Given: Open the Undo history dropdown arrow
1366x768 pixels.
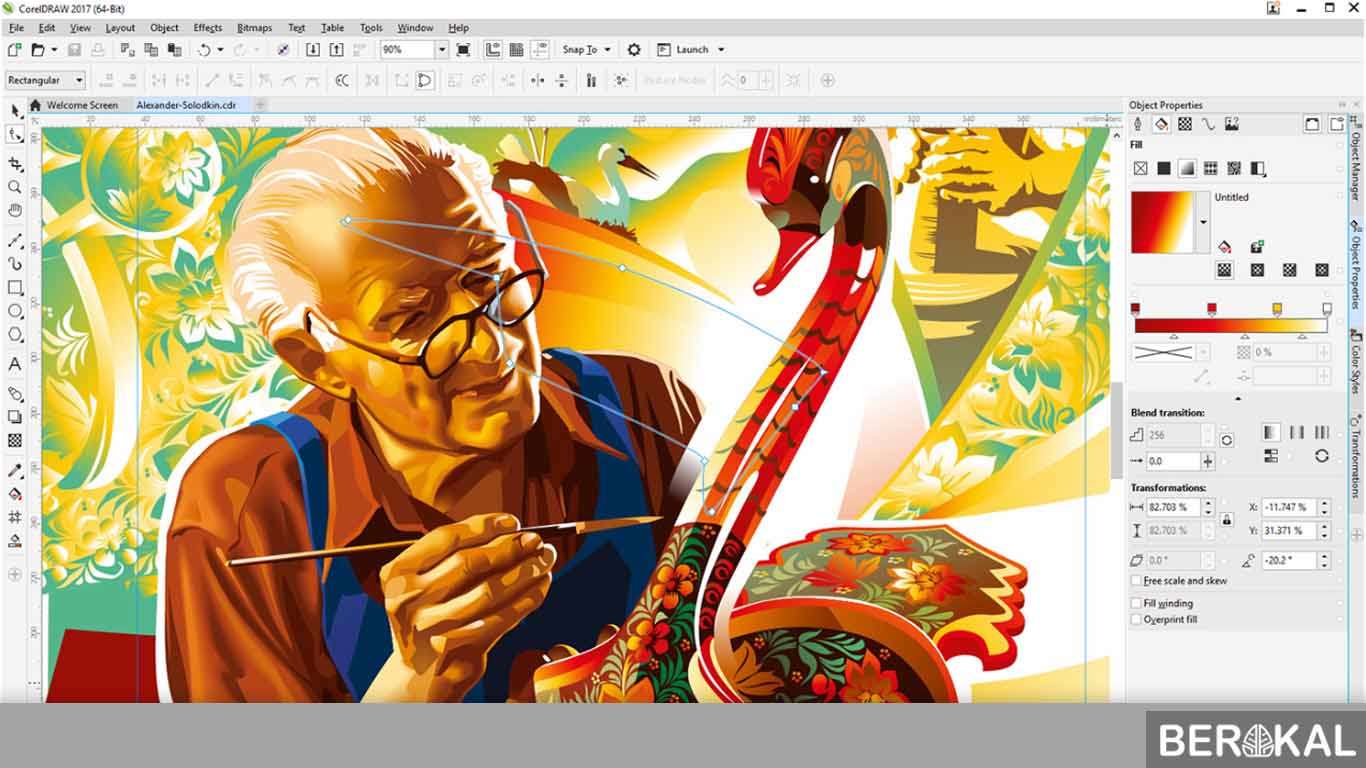Looking at the screenshot, I should point(221,49).
